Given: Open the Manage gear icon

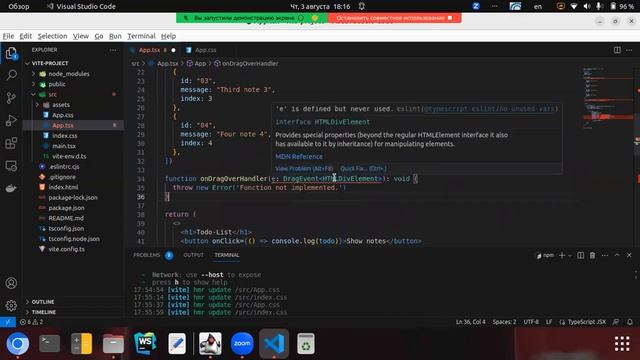Looking at the screenshot, I should tap(11, 305).
